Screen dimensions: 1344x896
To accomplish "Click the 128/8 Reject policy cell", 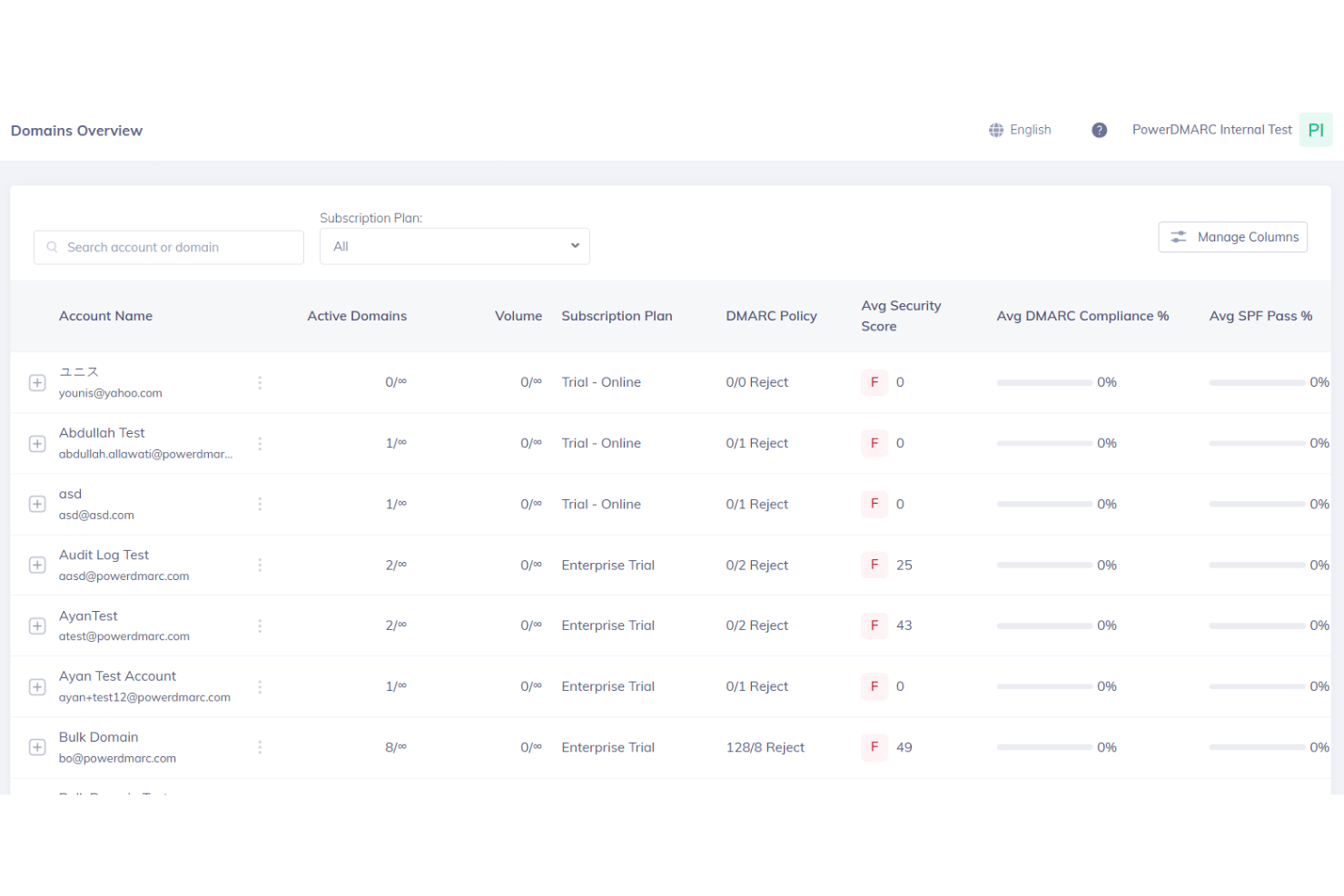I will [765, 747].
